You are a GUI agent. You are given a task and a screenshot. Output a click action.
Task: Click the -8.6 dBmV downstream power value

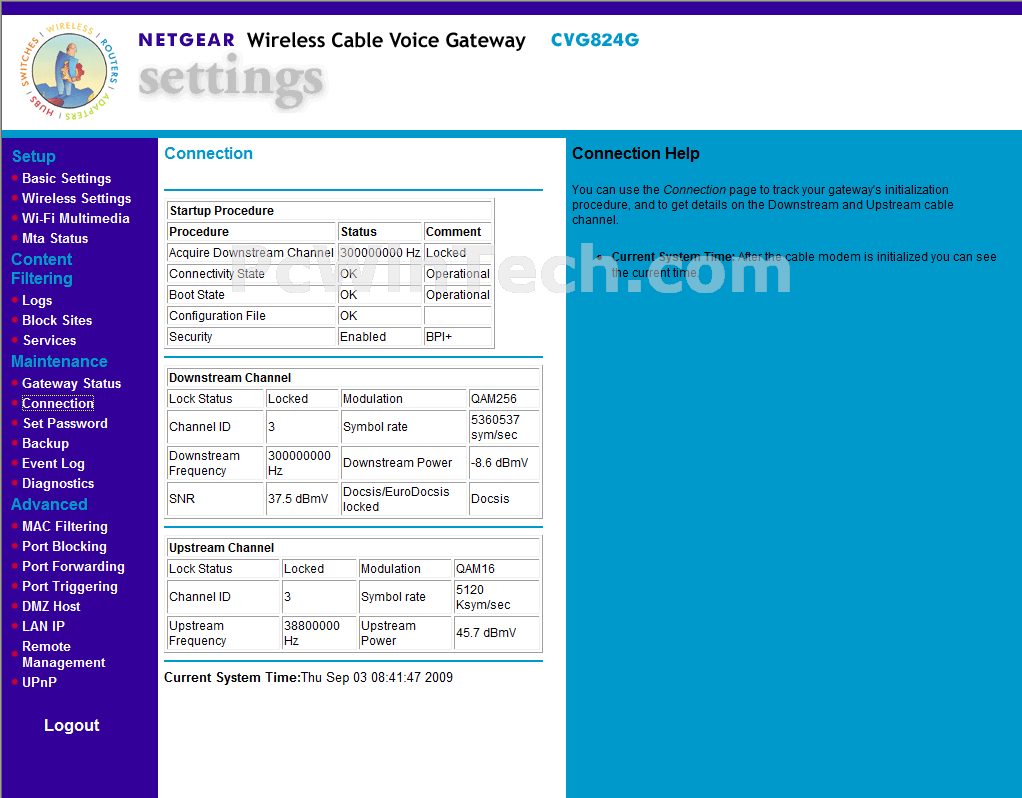504,463
